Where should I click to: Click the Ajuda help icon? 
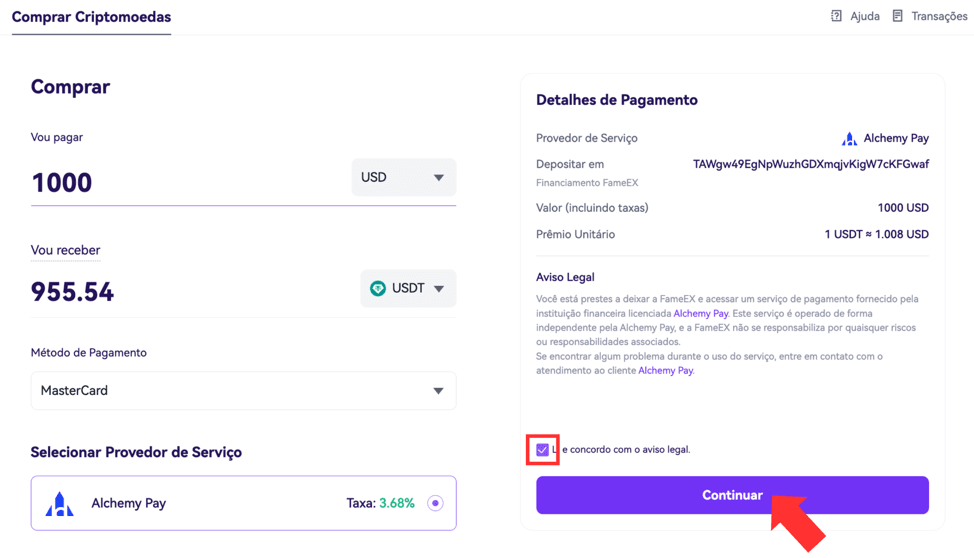pyautogui.click(x=836, y=16)
